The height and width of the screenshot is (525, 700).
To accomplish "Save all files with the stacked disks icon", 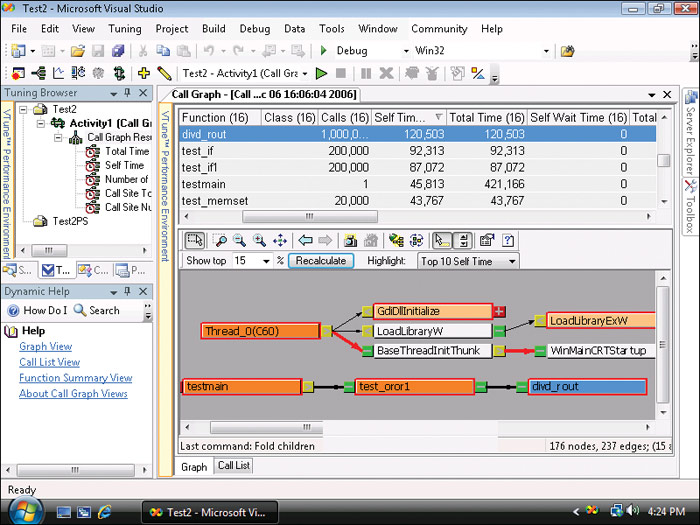I will (118, 51).
